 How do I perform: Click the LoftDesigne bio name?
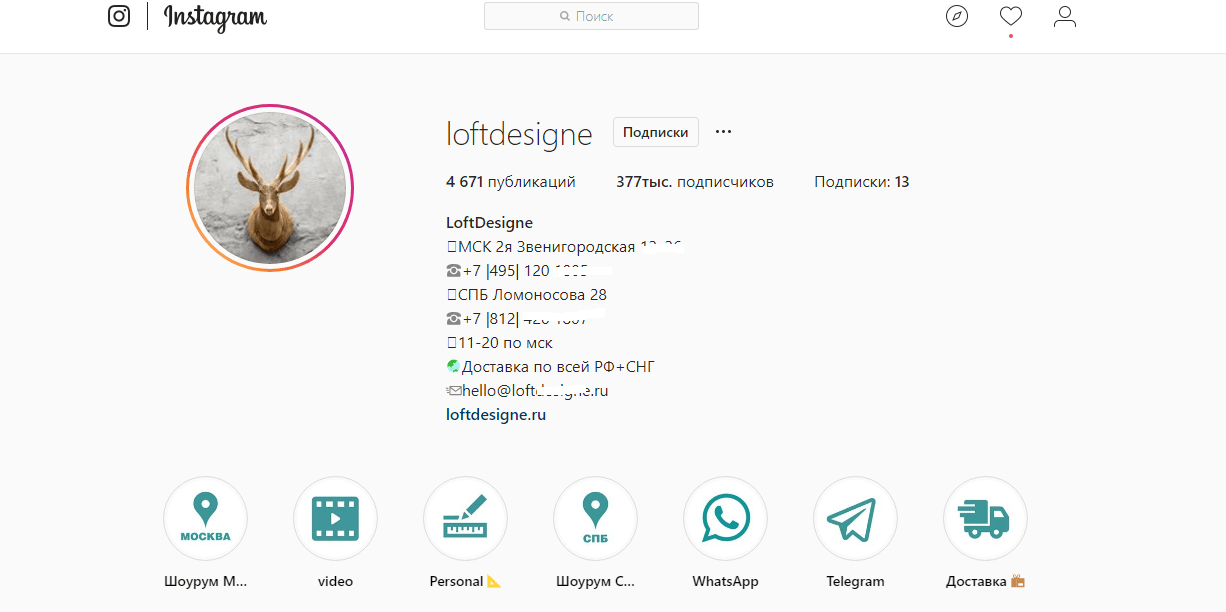click(x=489, y=222)
